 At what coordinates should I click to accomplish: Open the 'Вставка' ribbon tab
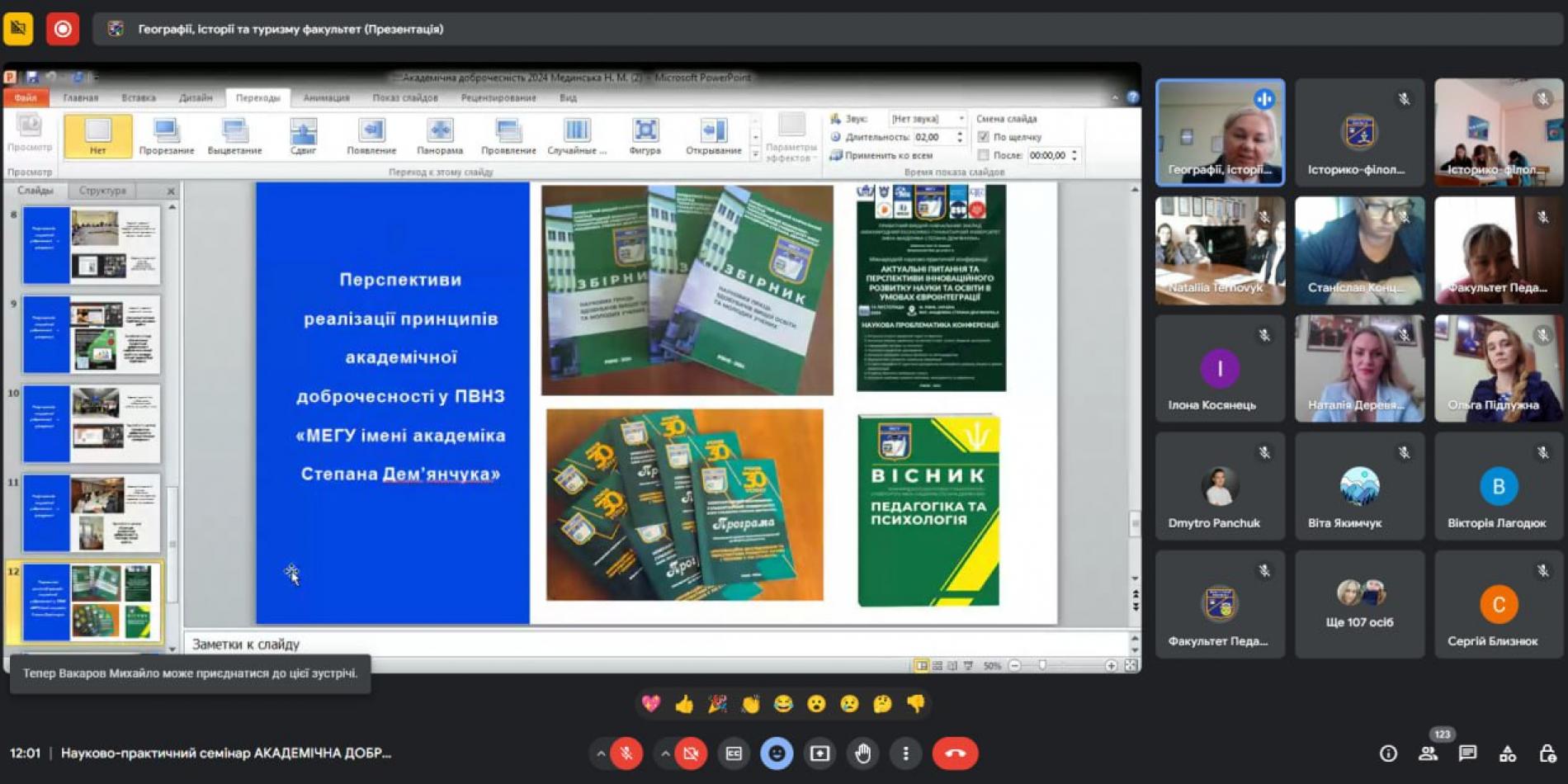point(139,97)
